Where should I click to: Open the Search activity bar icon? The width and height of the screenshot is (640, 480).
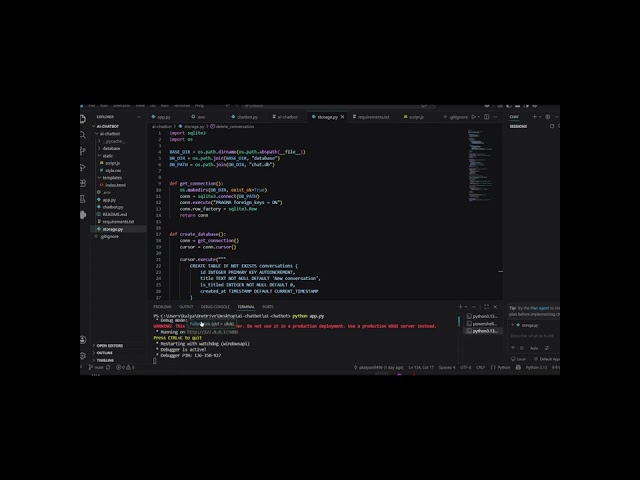tap(83, 135)
